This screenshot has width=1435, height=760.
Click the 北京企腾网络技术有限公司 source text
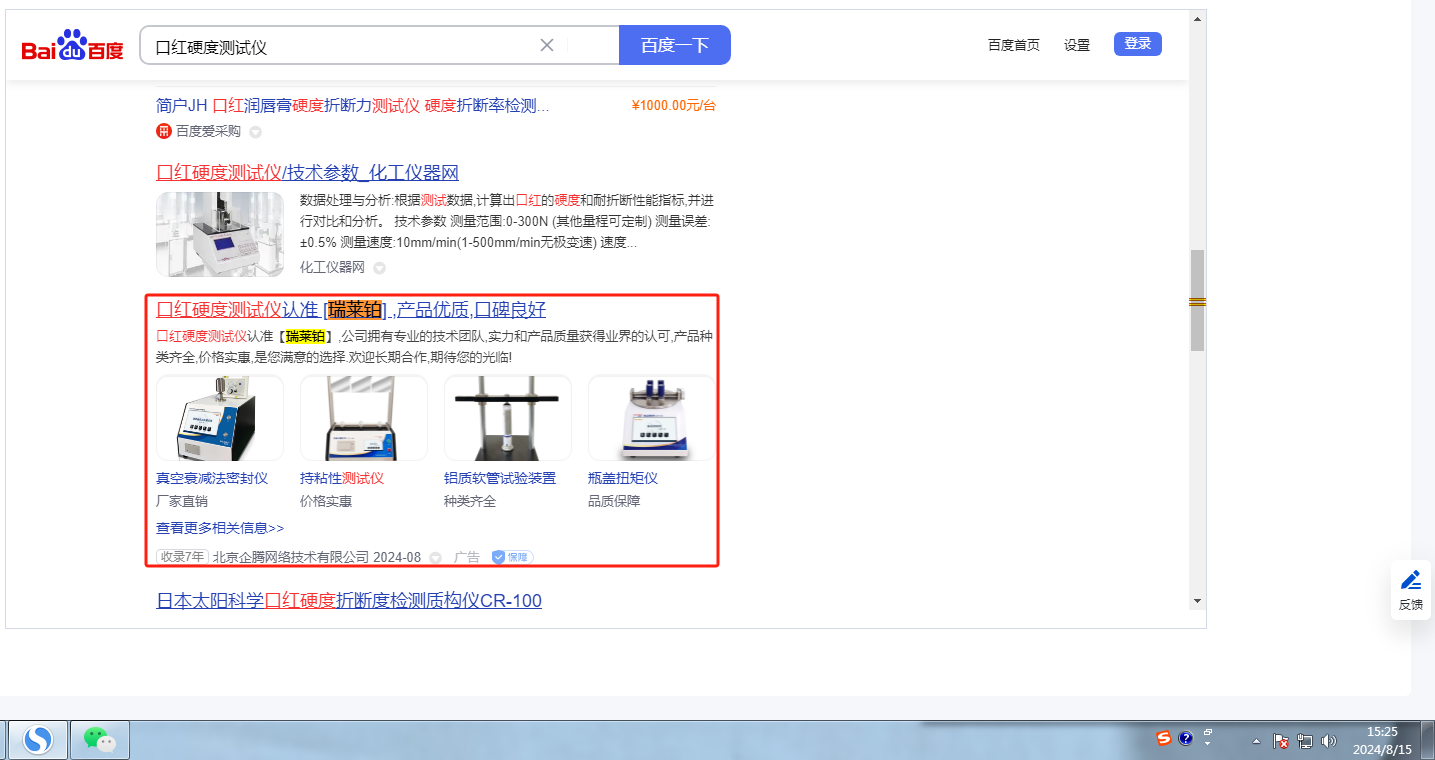pyautogui.click(x=291, y=557)
